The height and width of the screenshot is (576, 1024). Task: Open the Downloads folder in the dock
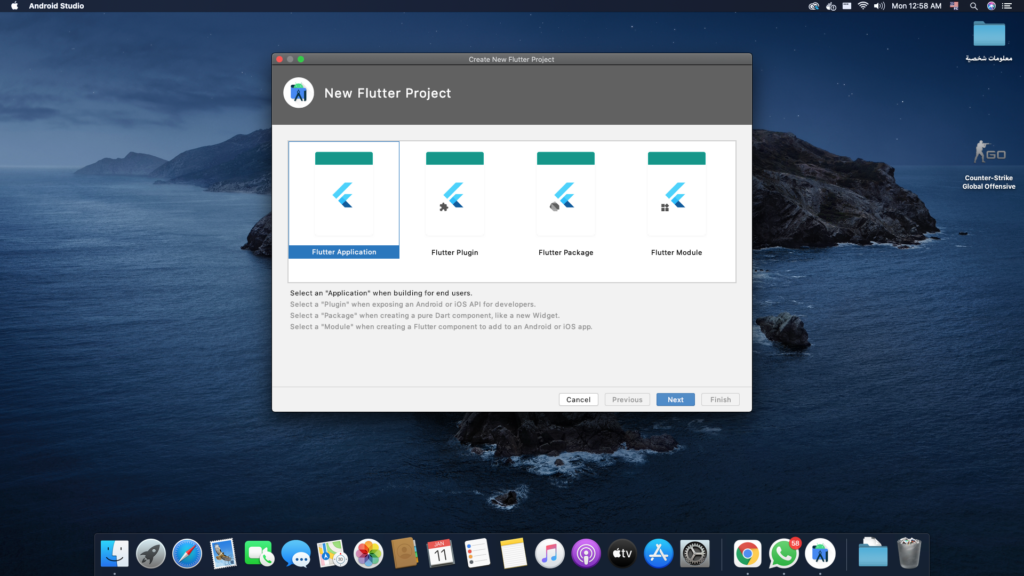point(872,554)
